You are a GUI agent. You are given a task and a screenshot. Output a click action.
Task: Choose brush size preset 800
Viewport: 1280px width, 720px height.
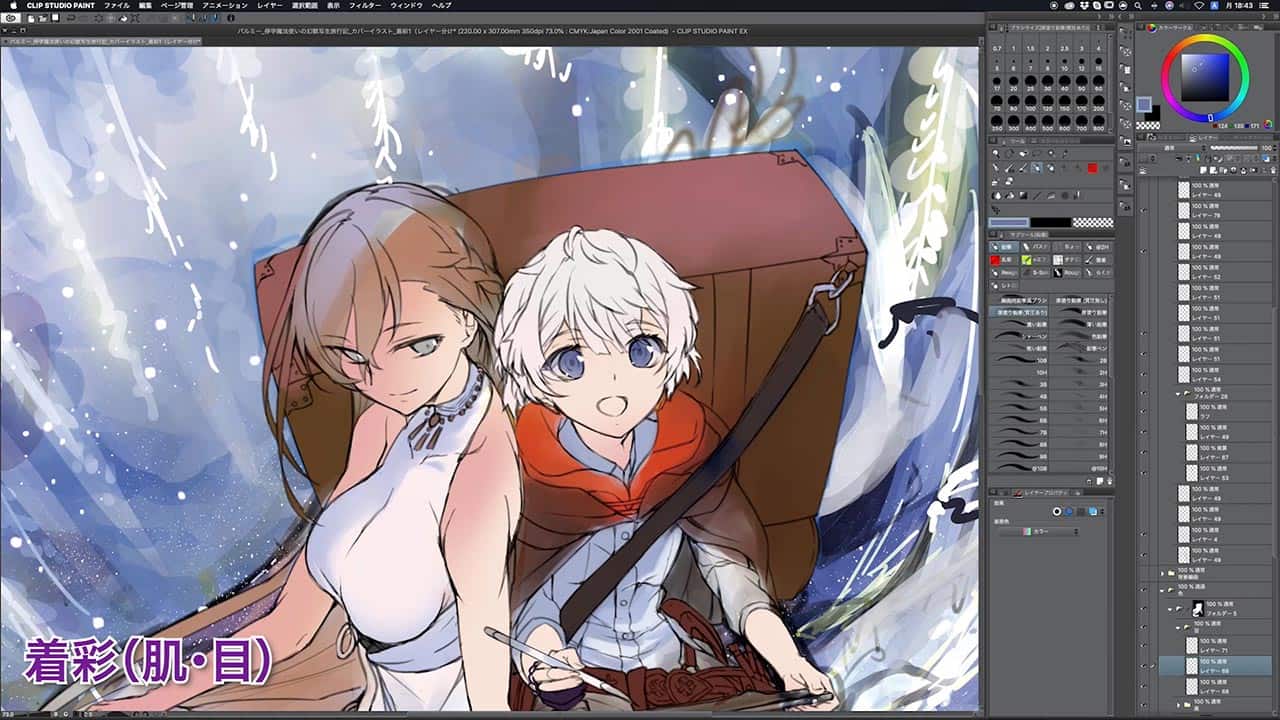coord(1099,123)
